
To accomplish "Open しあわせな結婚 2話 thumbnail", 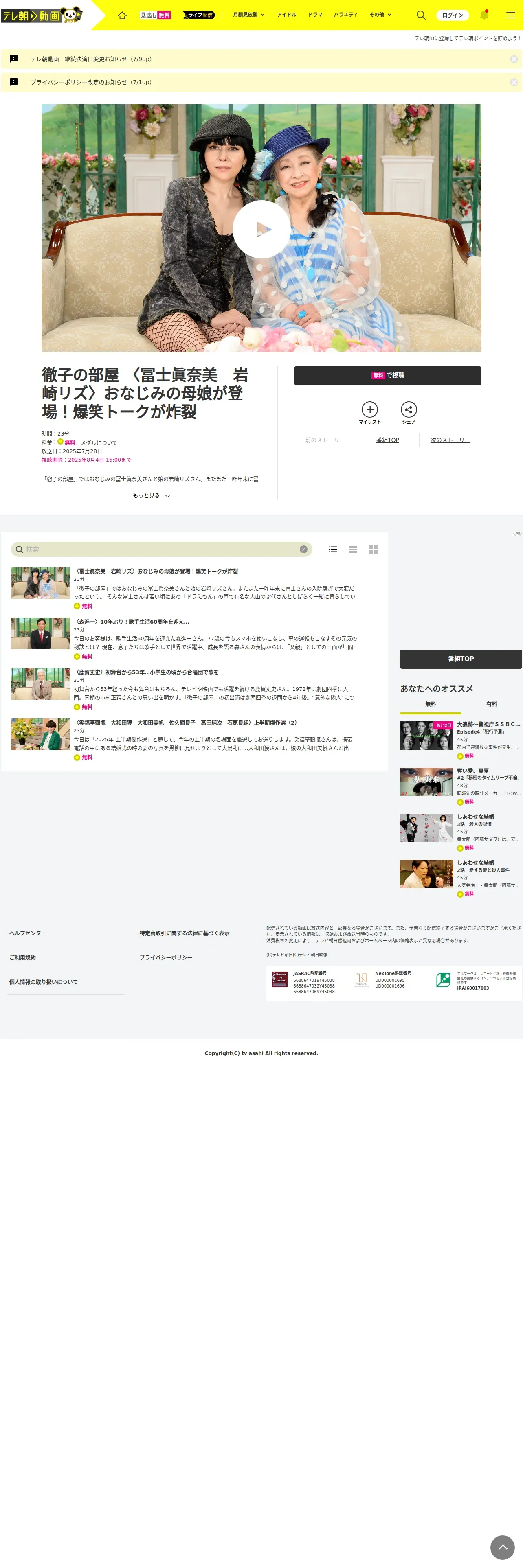I will [426, 874].
